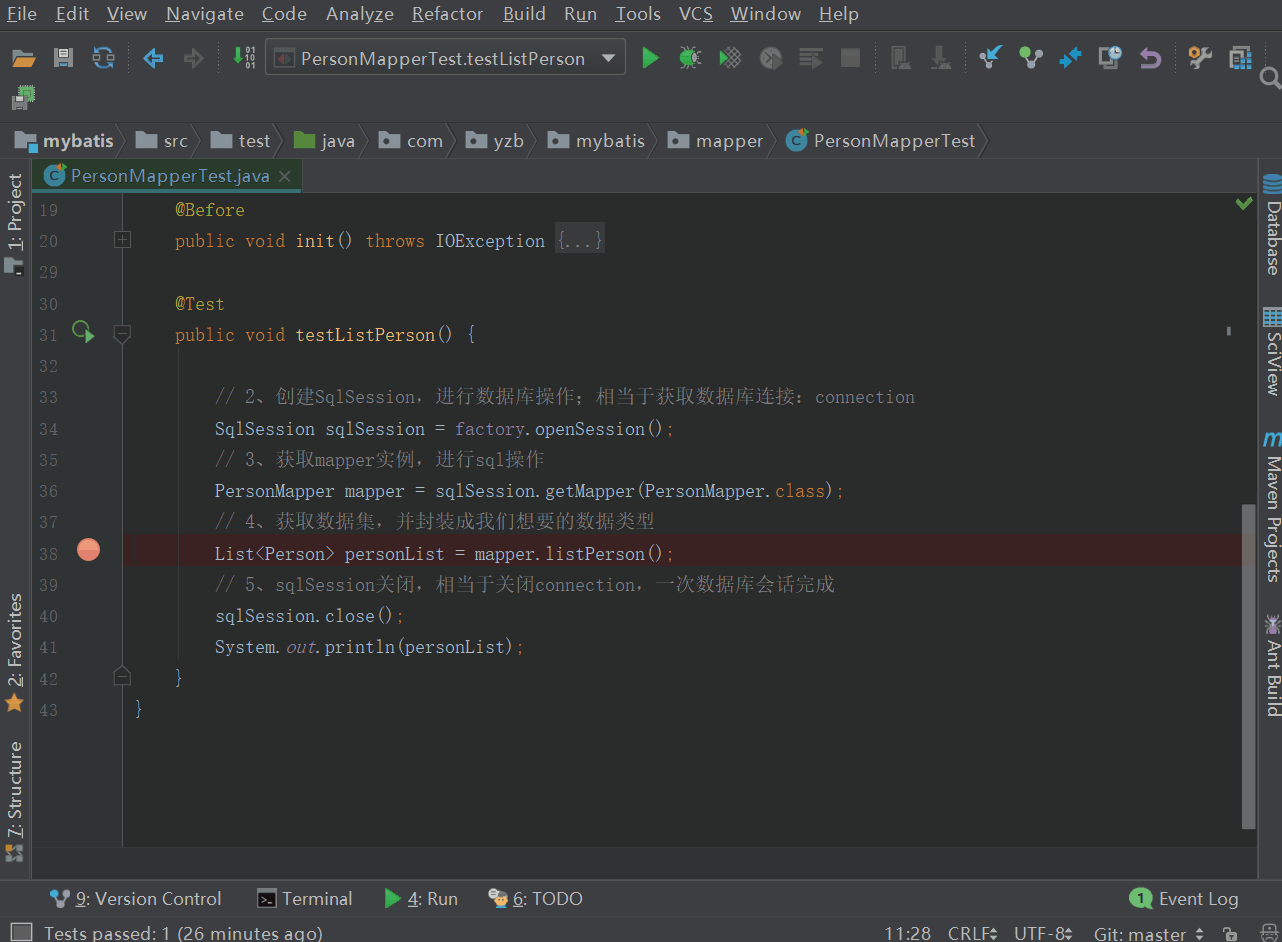Synchronize files with the refresh icon
This screenshot has width=1282, height=942.
103,58
